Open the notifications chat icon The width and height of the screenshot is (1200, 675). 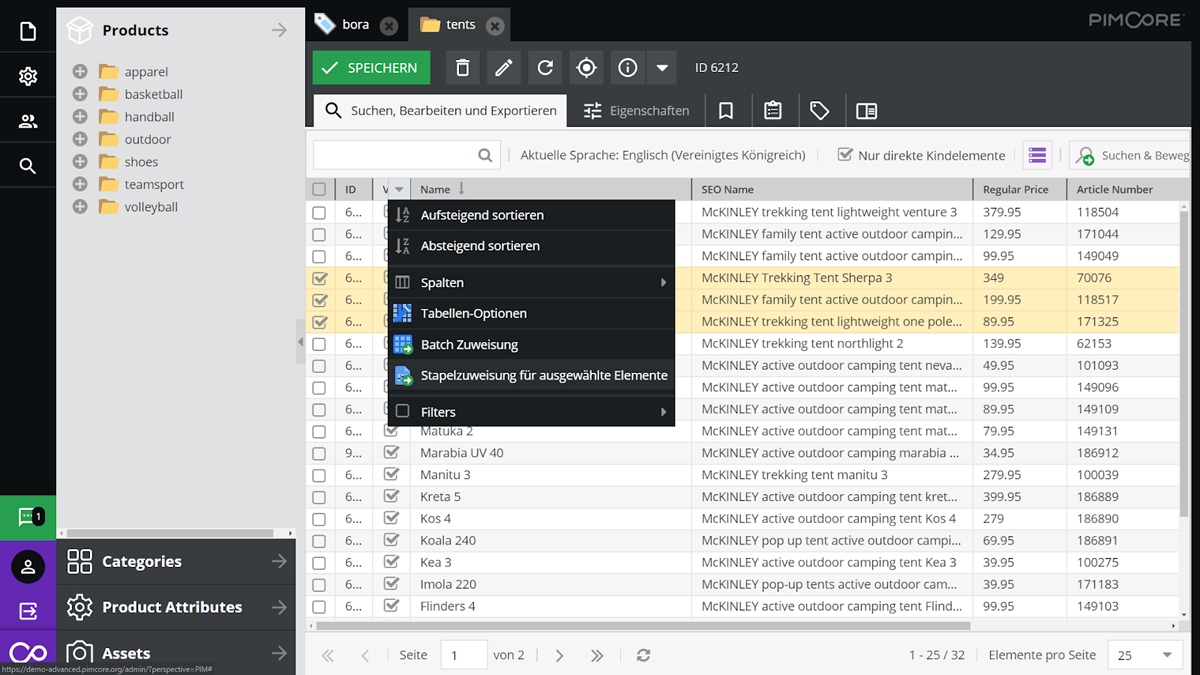tap(28, 517)
